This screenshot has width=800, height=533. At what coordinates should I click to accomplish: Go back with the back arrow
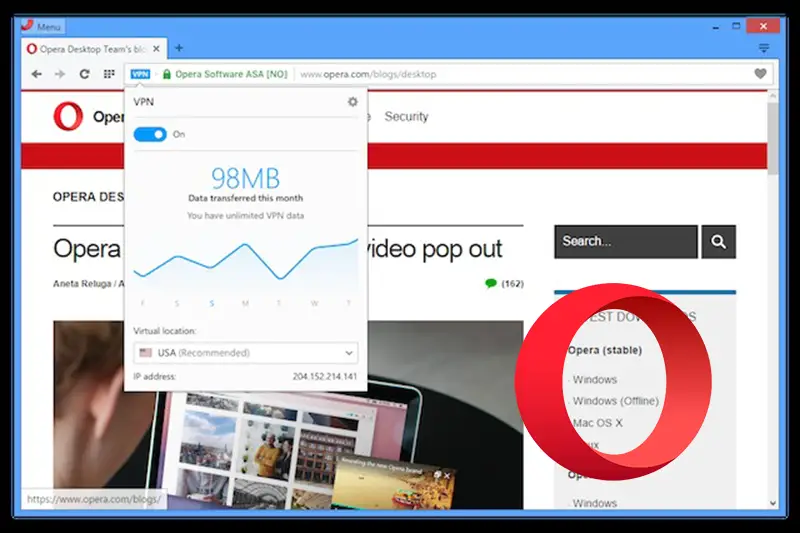click(37, 74)
